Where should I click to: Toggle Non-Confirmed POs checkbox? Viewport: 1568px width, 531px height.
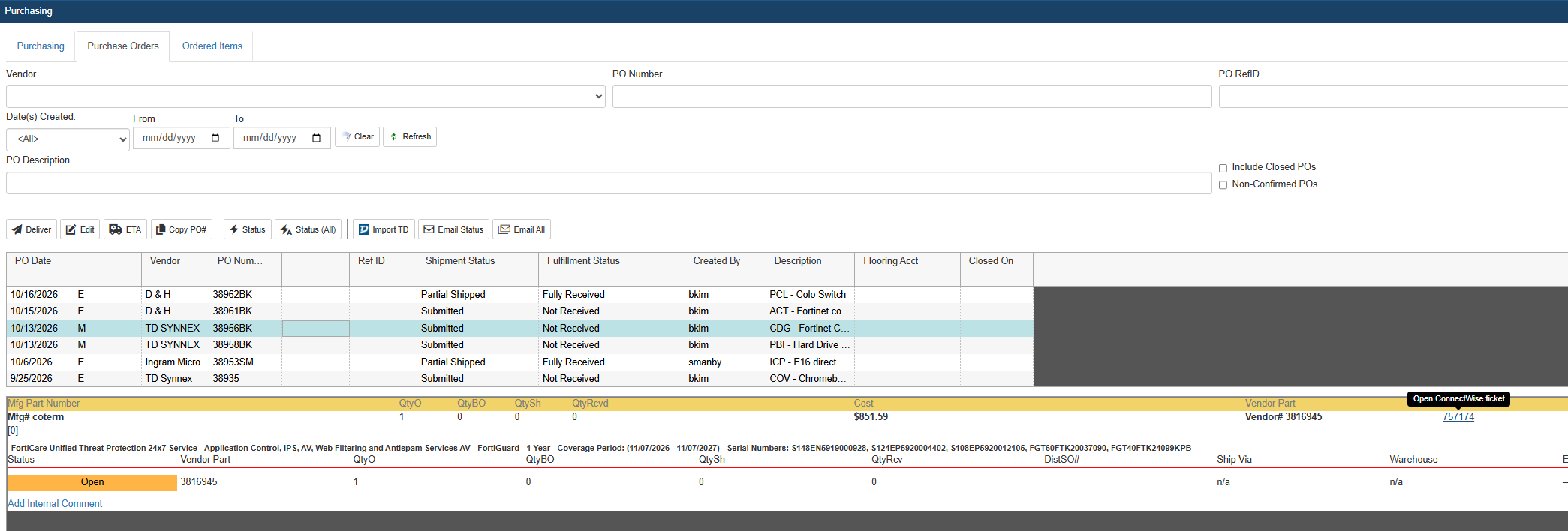click(x=1223, y=185)
